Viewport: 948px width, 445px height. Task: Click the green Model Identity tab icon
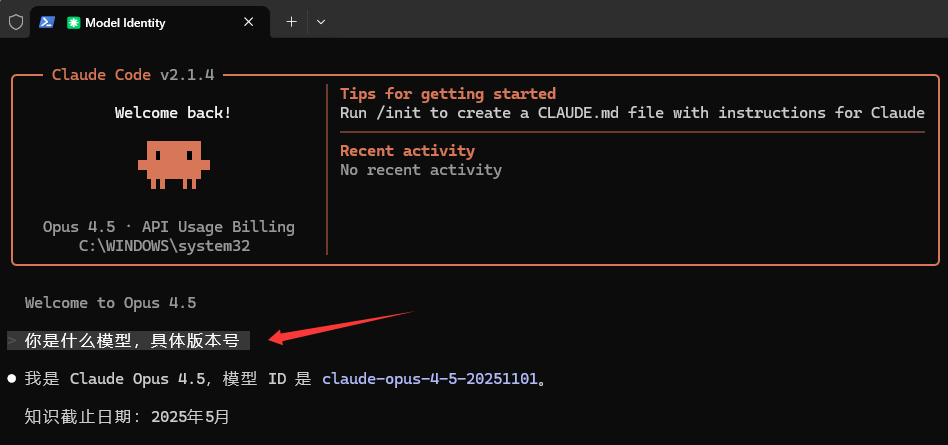pyautogui.click(x=74, y=23)
